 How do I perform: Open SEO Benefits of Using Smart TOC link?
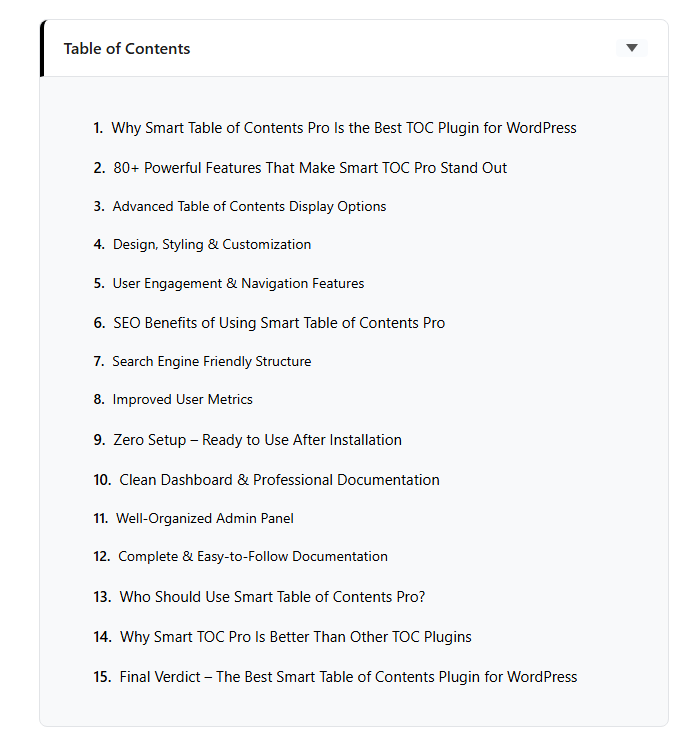pos(279,323)
